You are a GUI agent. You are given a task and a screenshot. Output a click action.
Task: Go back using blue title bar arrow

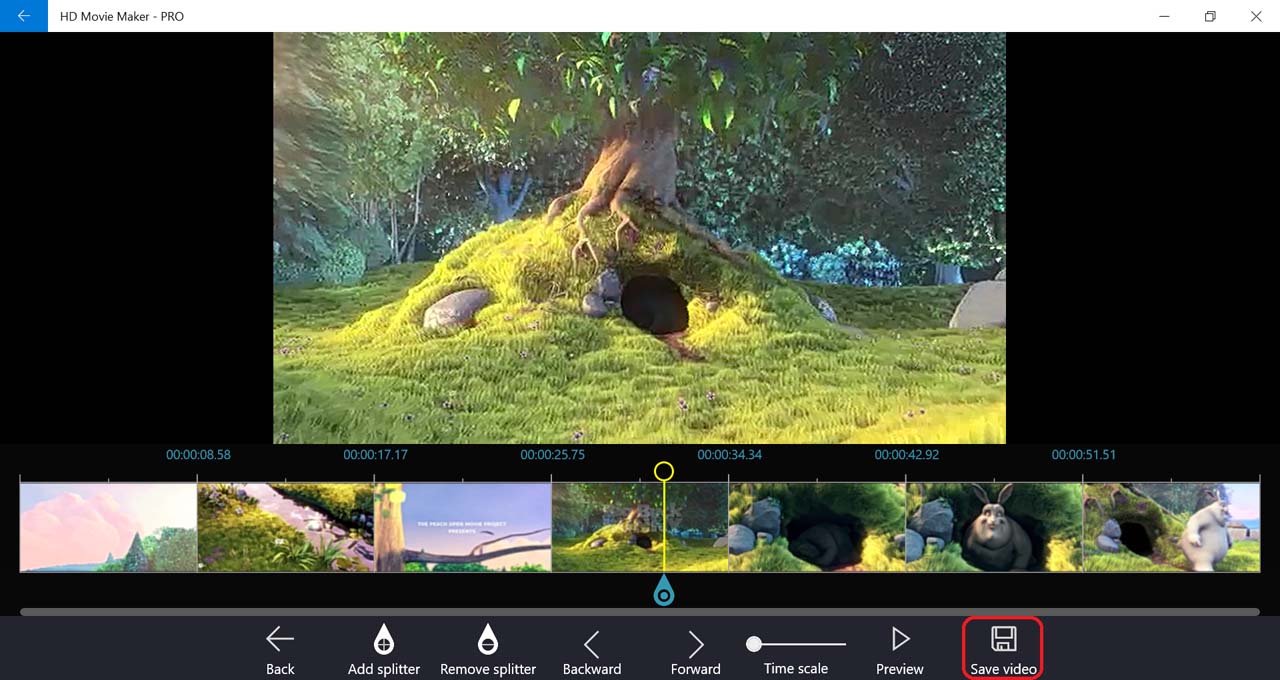24,16
